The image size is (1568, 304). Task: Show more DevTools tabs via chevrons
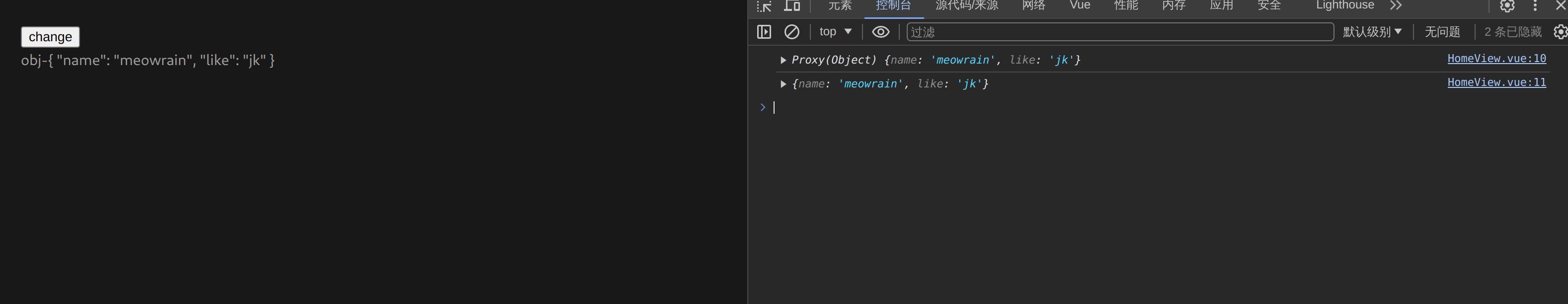point(1396,5)
